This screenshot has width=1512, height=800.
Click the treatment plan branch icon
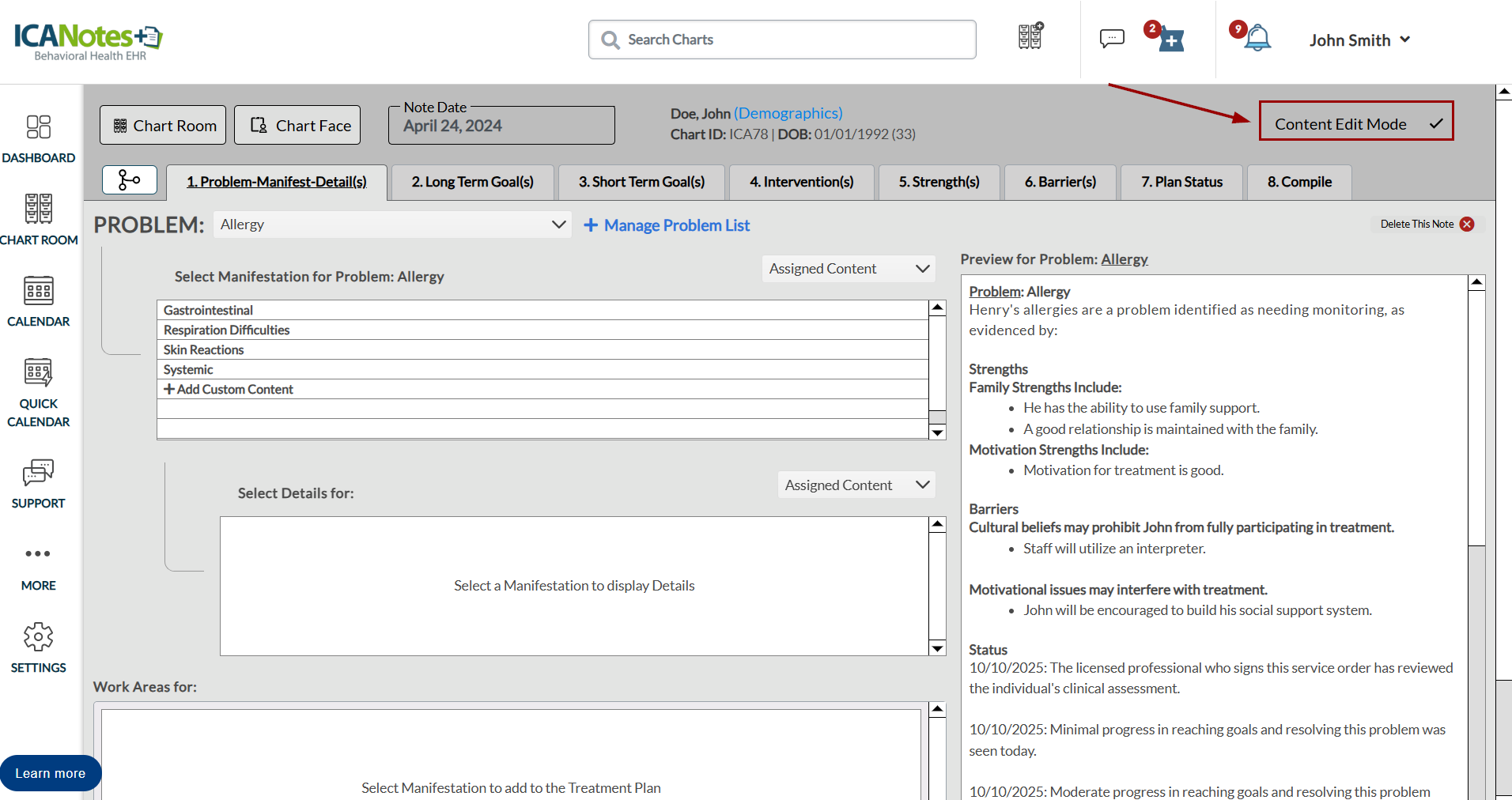tap(130, 180)
